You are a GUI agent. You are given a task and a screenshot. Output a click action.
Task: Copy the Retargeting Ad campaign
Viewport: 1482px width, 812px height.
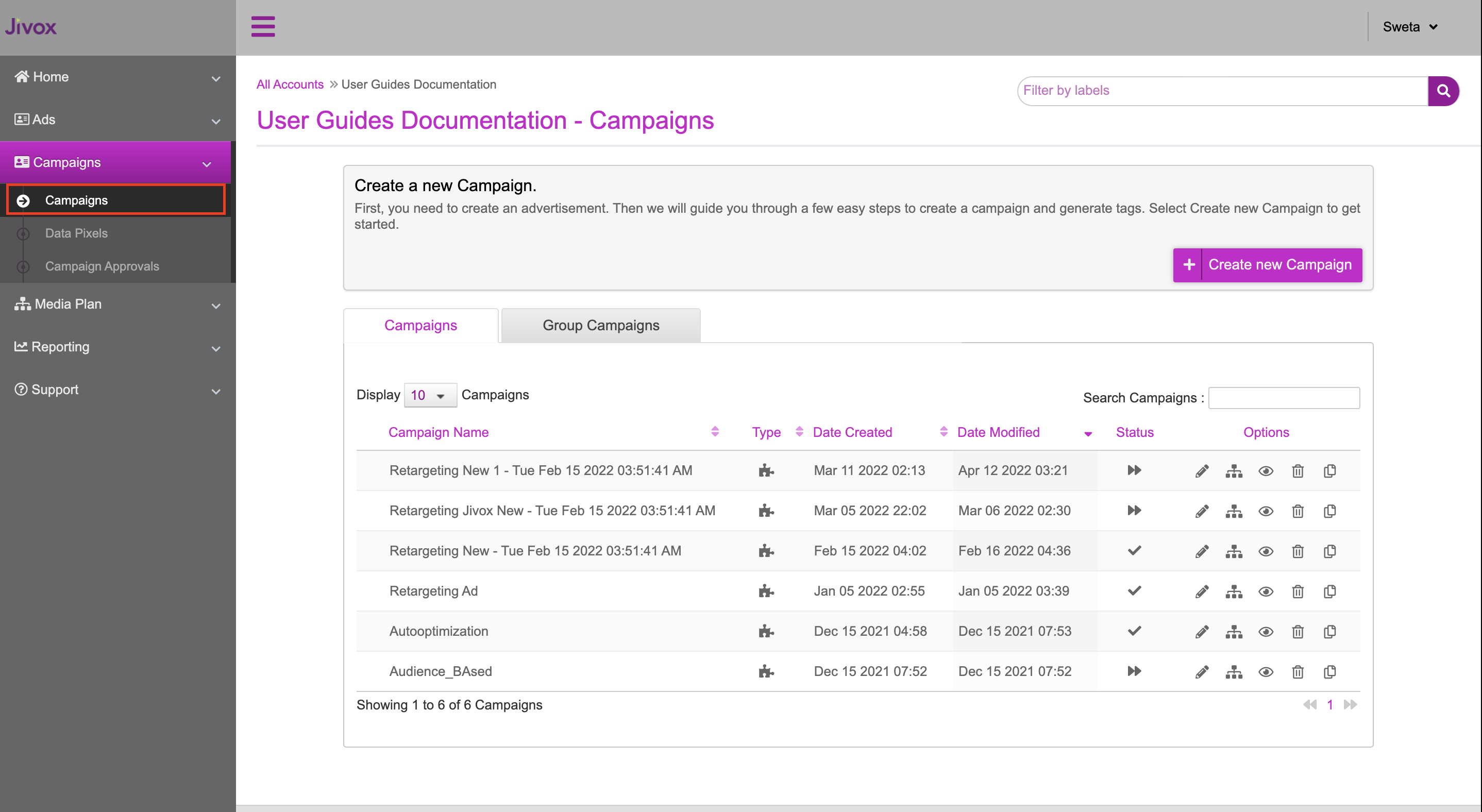1329,592
